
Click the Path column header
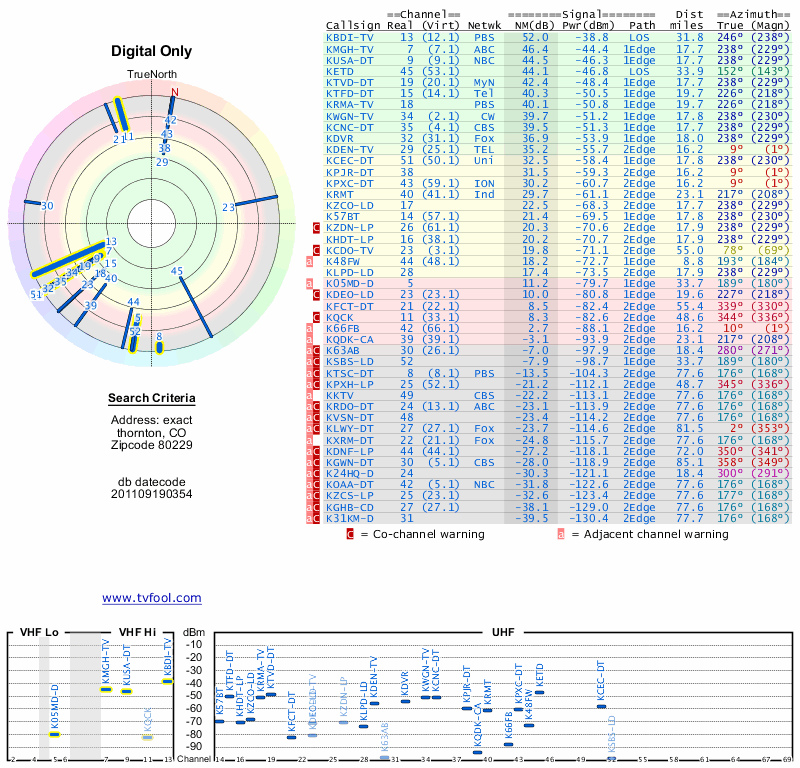[x=642, y=26]
